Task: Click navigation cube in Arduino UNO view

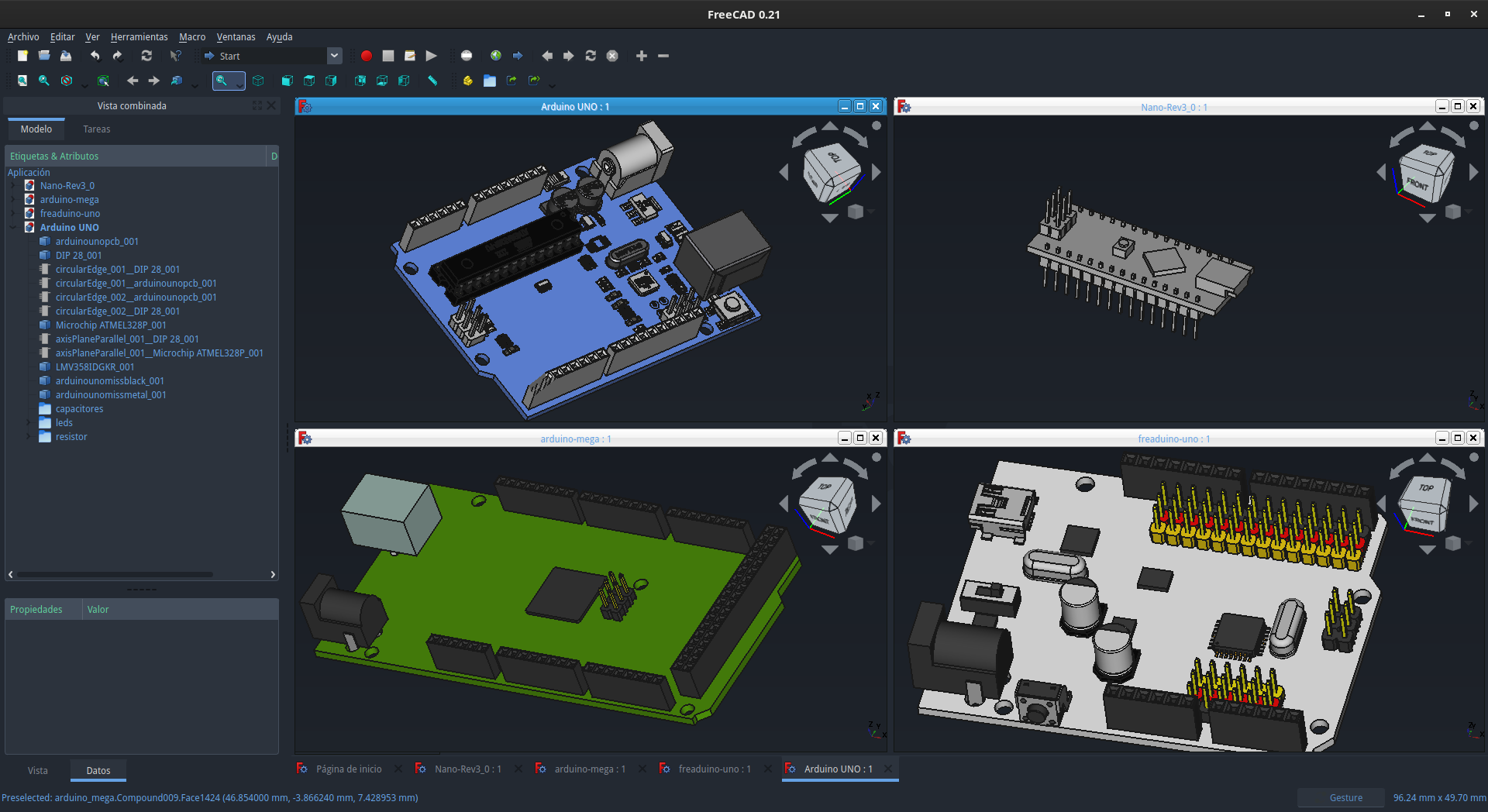Action: point(832,174)
